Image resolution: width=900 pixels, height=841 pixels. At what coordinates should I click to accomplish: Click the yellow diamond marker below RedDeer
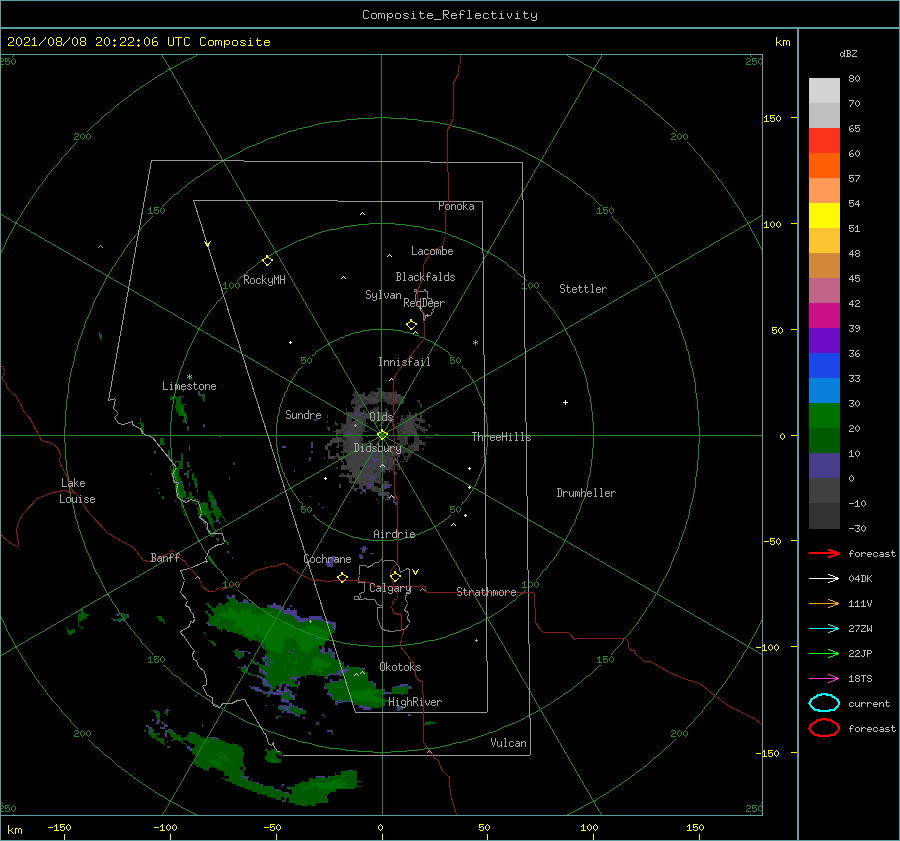point(412,324)
